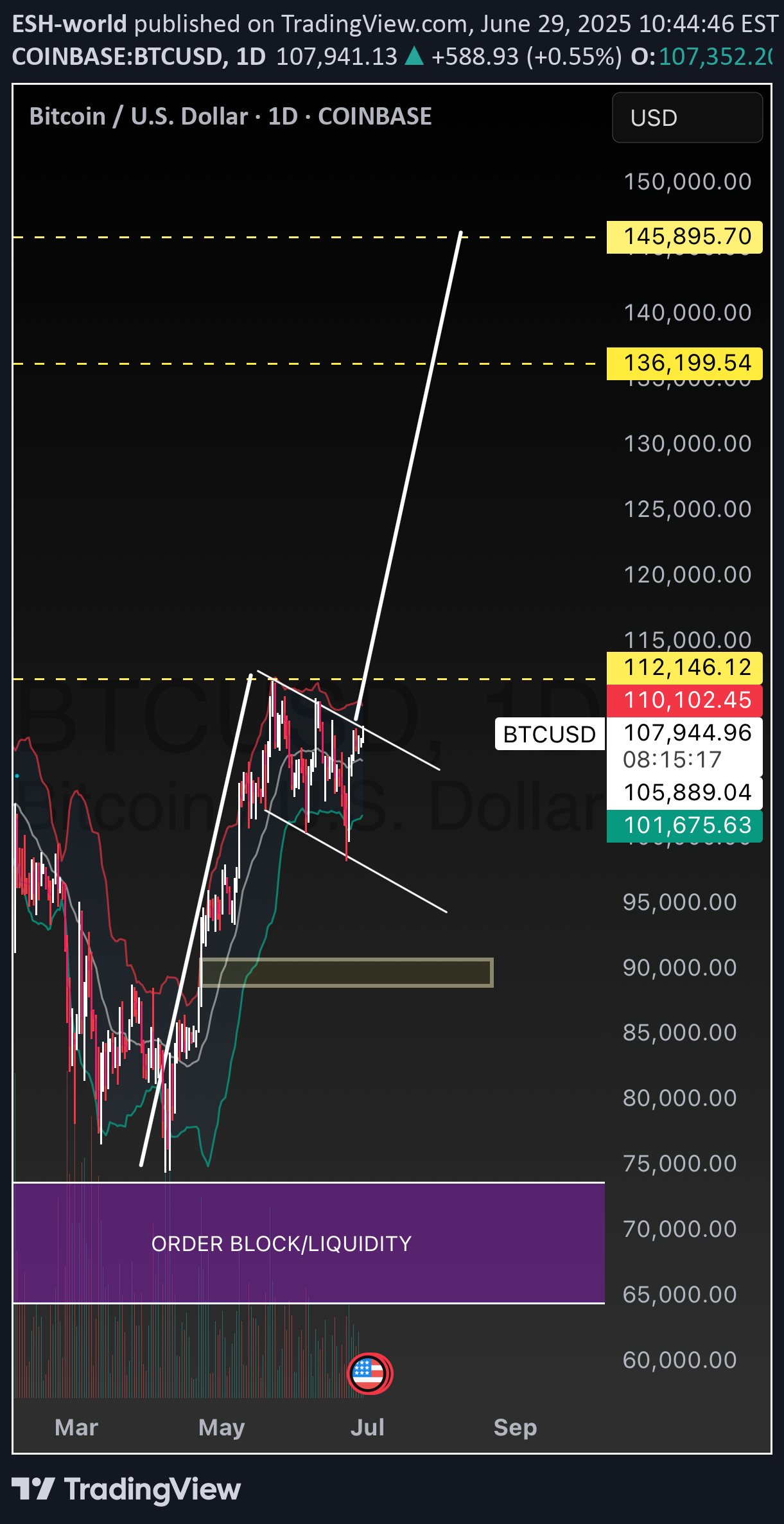The image size is (784, 1524).
Task: Click the 120,000.00 price axis label
Action: coord(688,575)
